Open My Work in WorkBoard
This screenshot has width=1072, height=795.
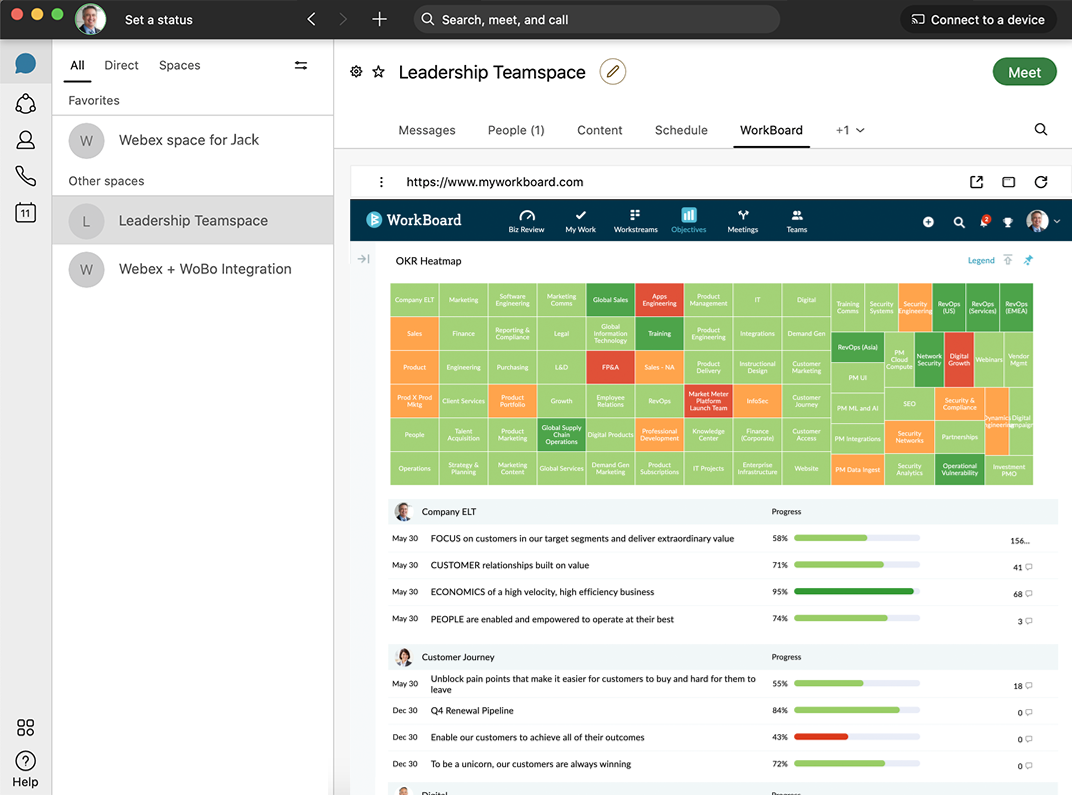(580, 221)
